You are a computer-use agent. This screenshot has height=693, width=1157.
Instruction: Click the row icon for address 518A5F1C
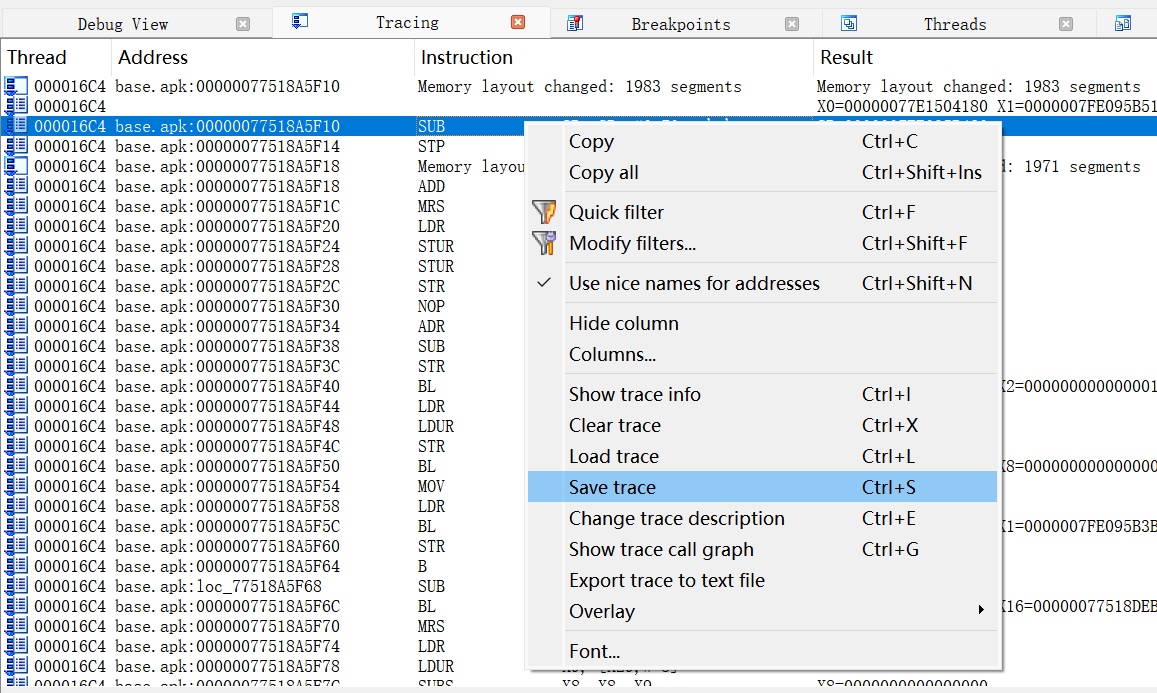pyautogui.click(x=16, y=206)
